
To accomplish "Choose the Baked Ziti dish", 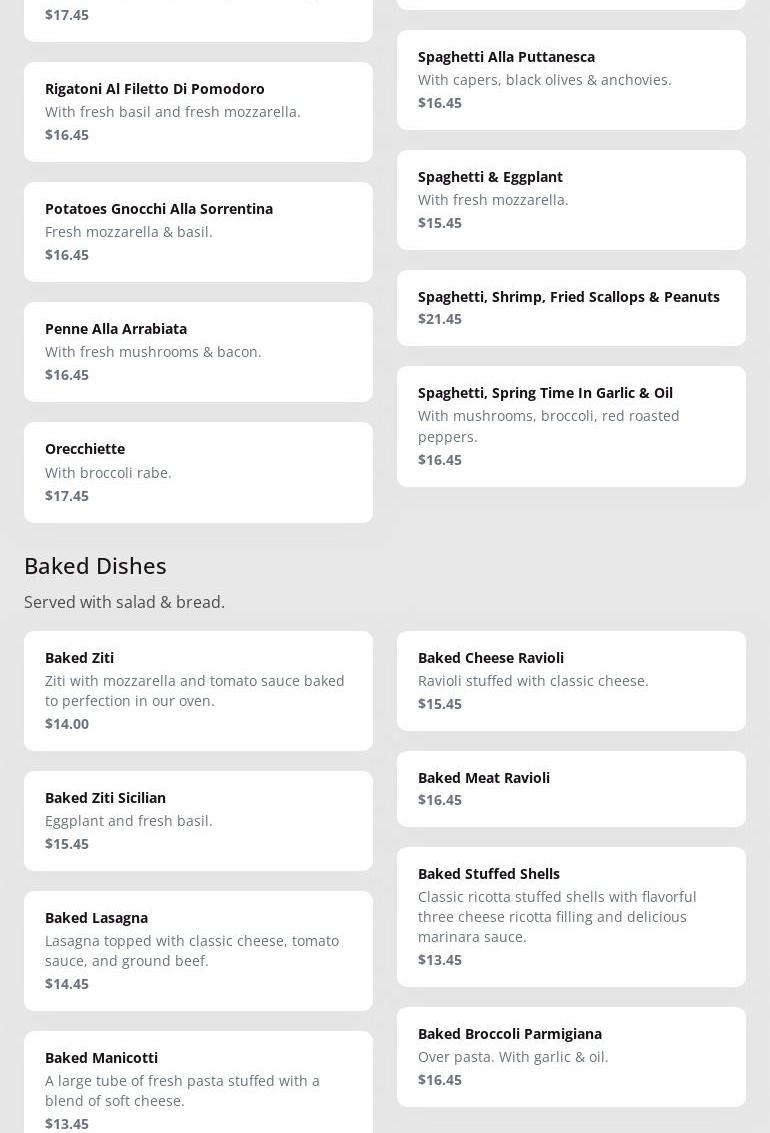I will [198, 690].
